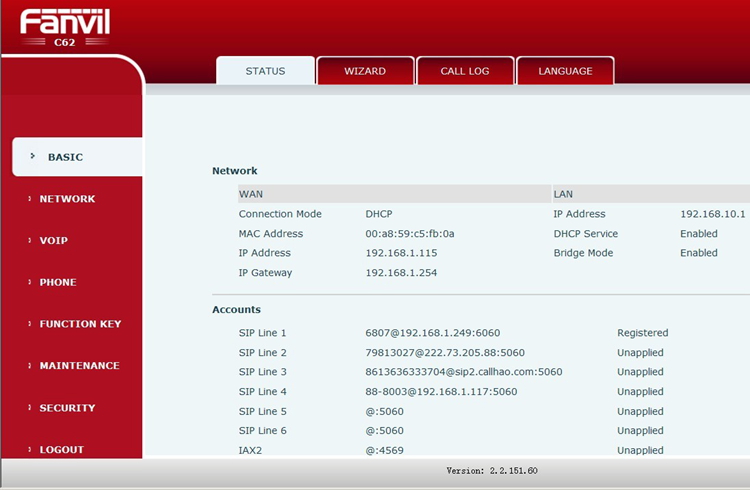Click the arrow icon beside MAINTENANCE
750x490 pixels.
pyautogui.click(x=30, y=366)
